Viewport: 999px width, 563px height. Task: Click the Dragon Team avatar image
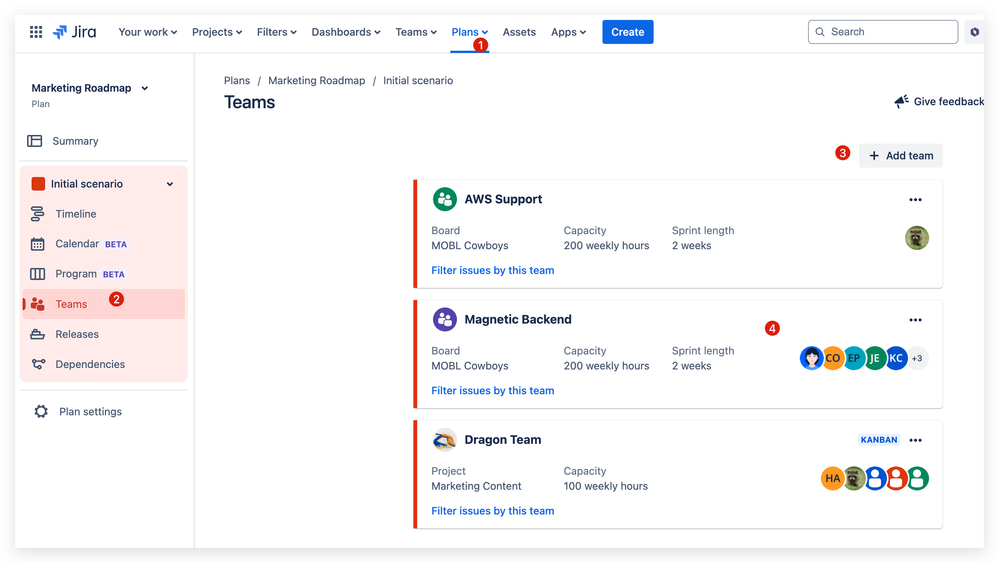(445, 440)
